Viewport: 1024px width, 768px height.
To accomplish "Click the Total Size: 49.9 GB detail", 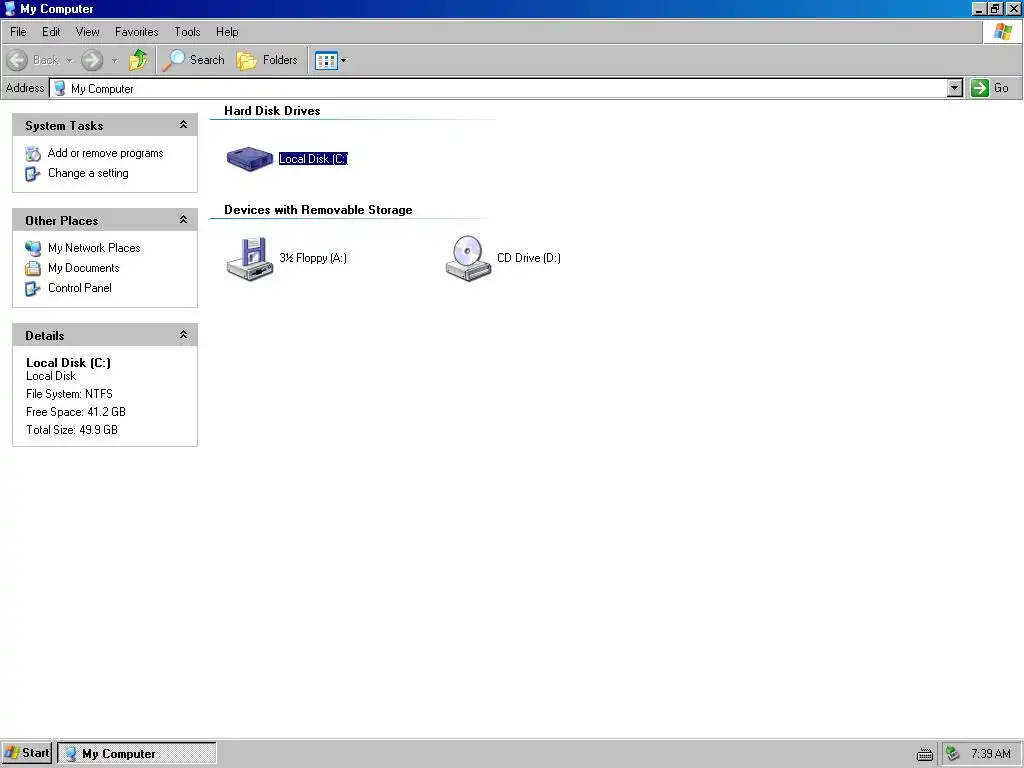I will pos(72,430).
